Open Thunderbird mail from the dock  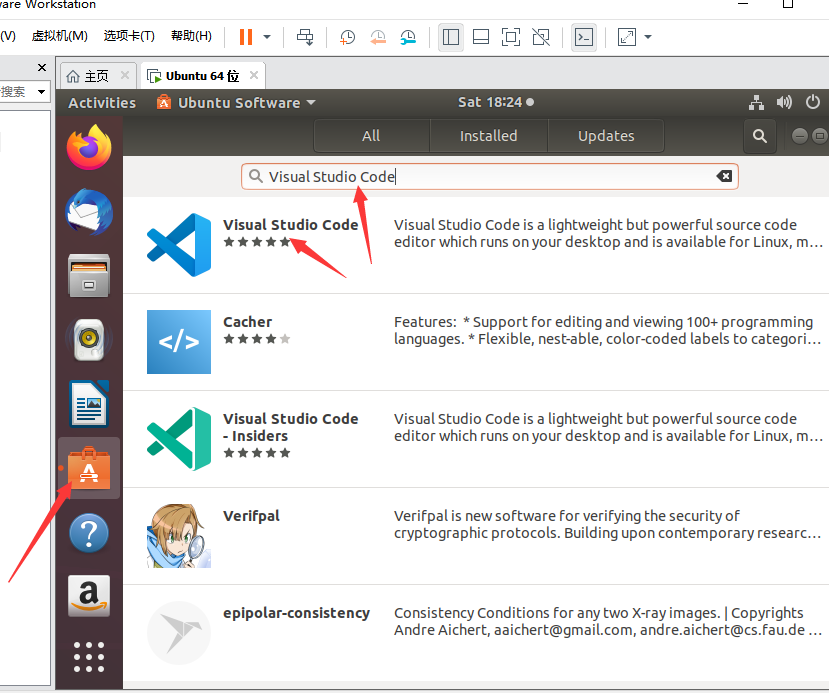pos(89,212)
